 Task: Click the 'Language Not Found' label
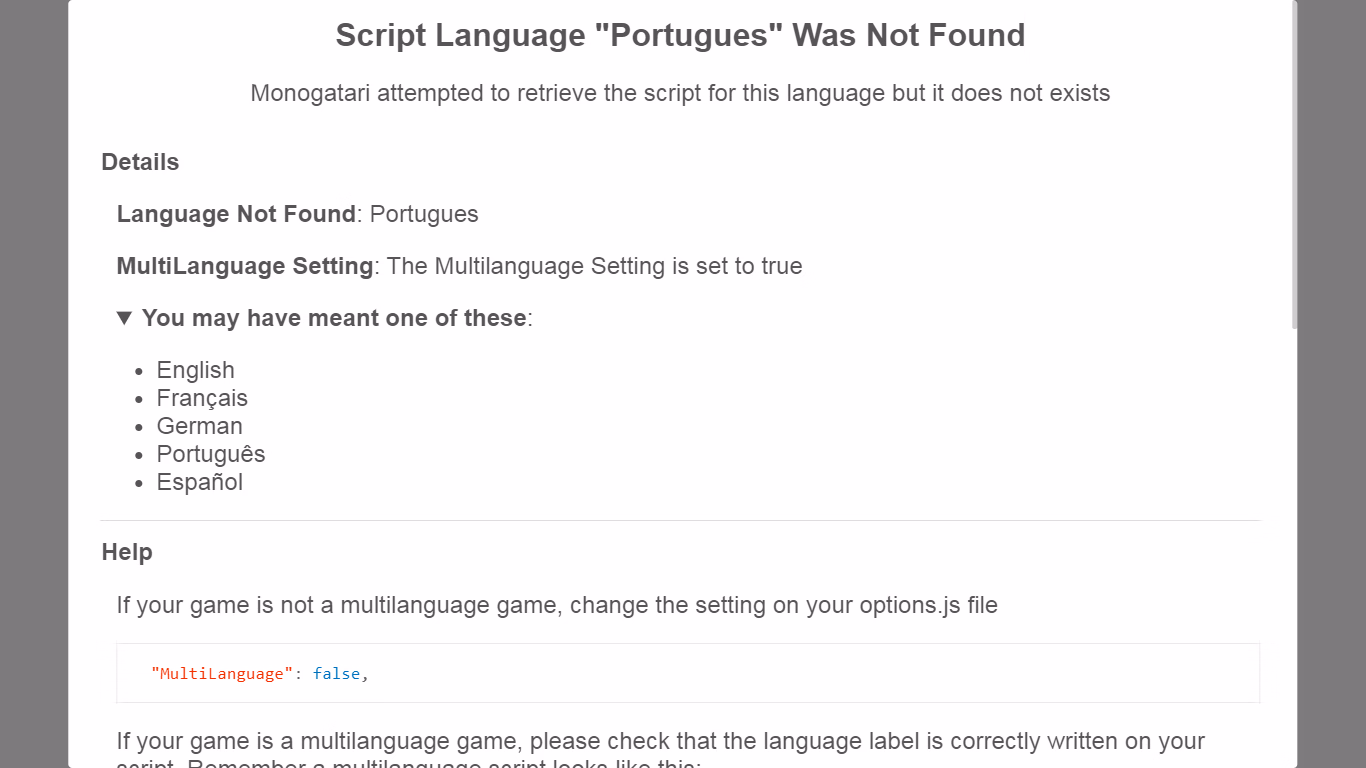point(236,214)
